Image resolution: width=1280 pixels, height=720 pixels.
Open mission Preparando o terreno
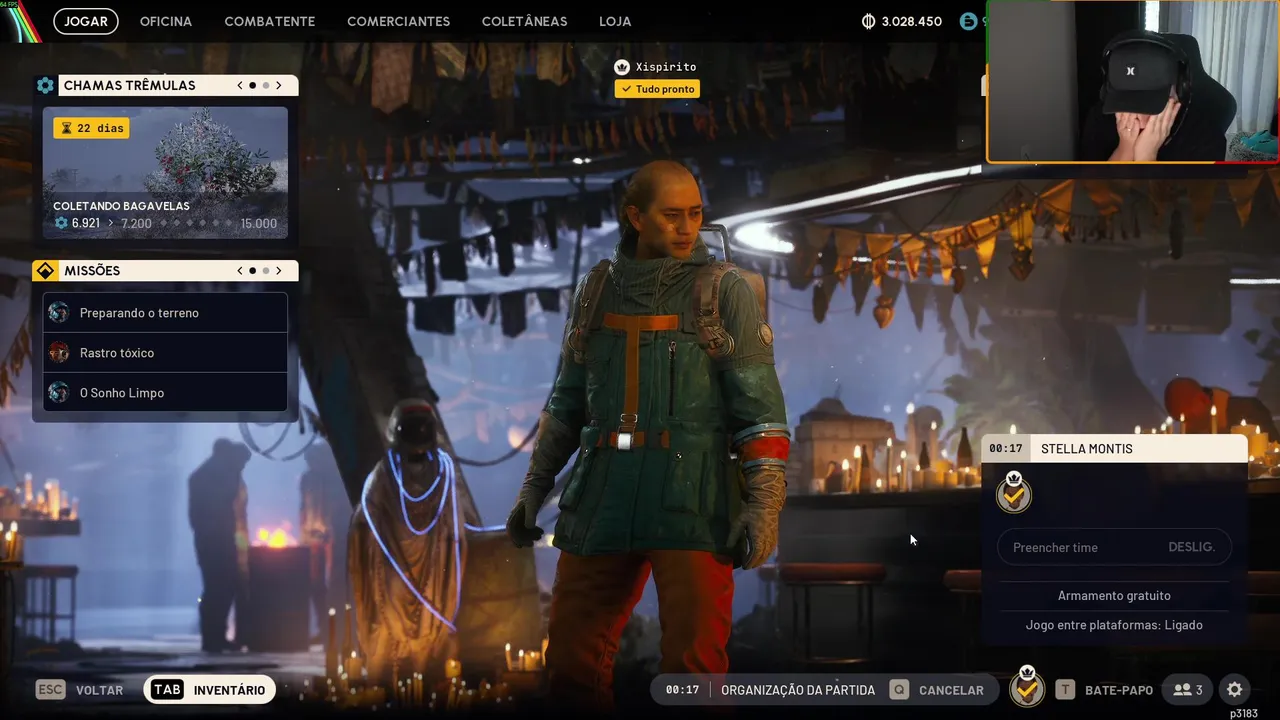(165, 313)
